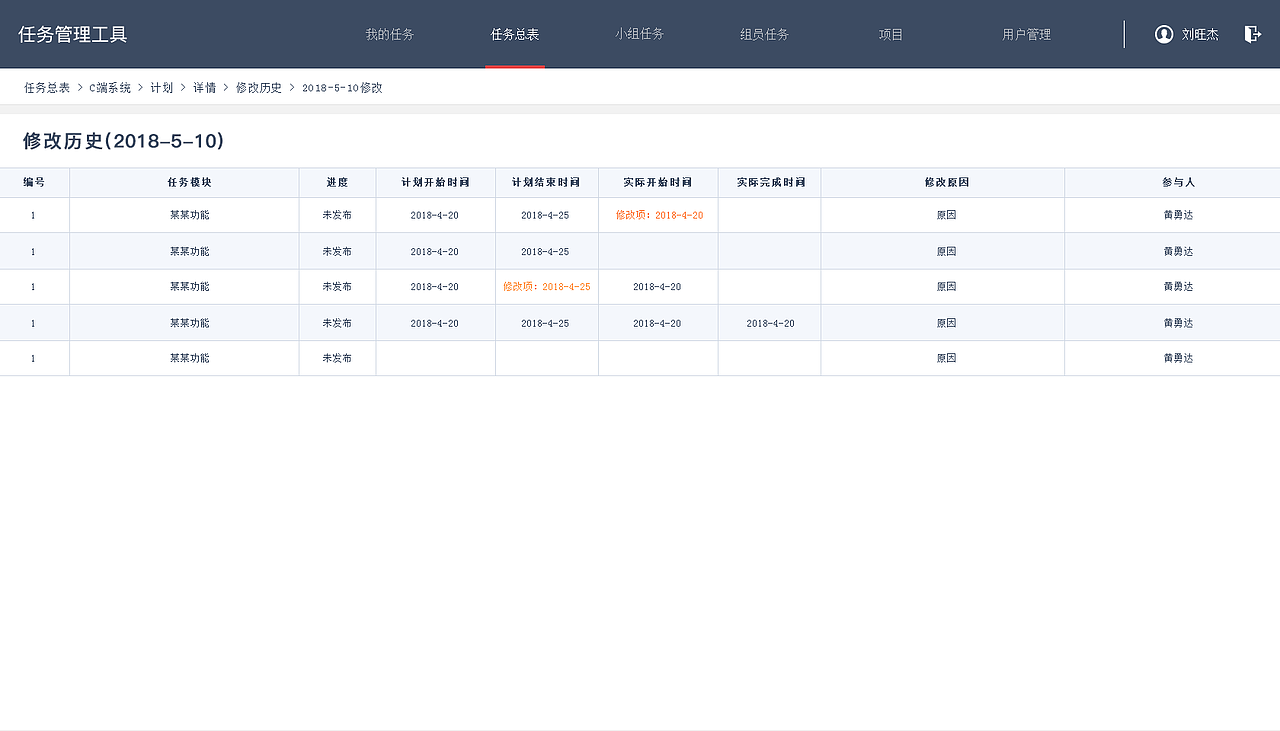
Task: Navigate to C端系统 via breadcrumb
Action: coord(108,87)
